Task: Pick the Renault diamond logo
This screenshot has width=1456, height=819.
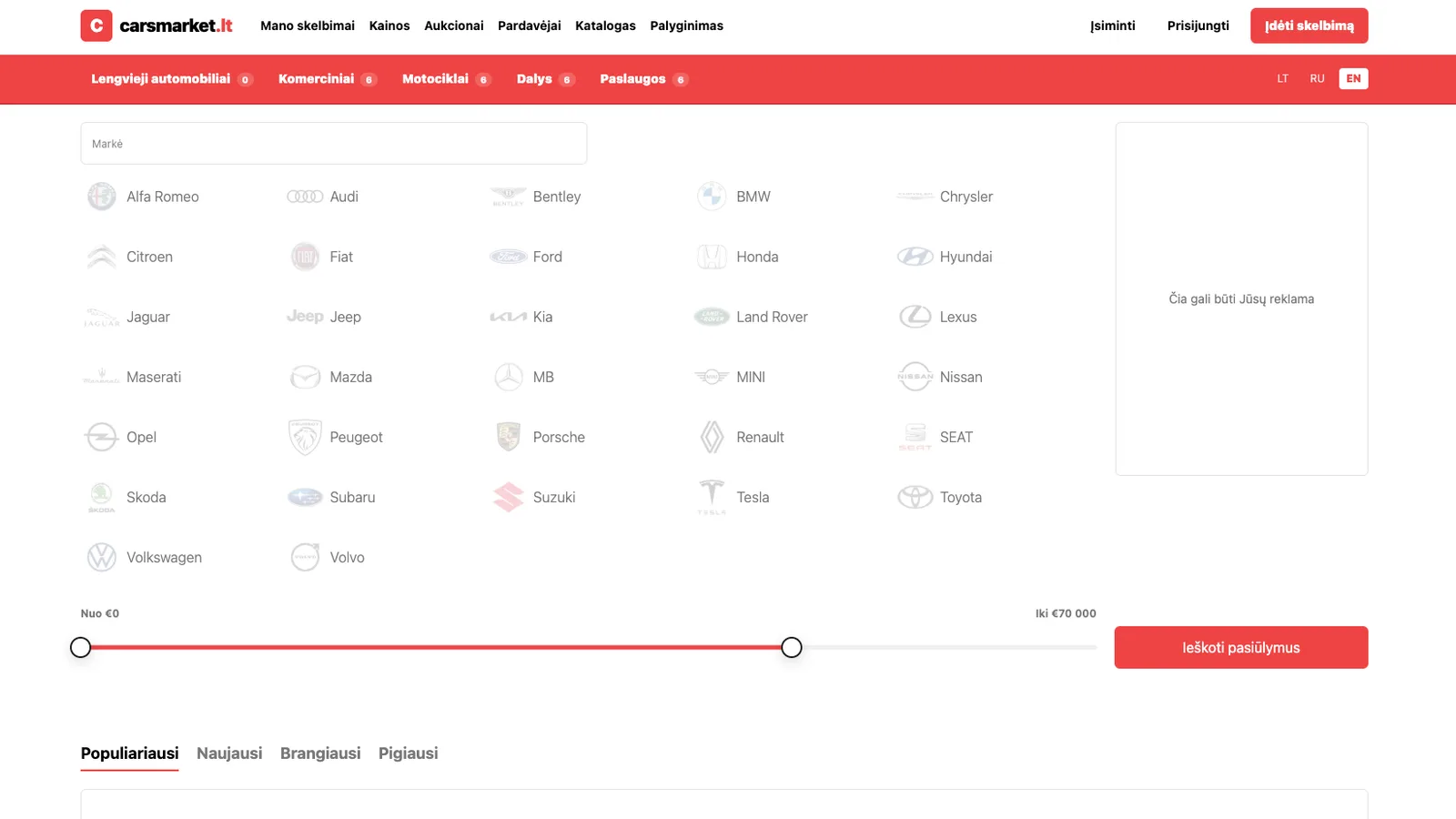Action: coord(712,437)
